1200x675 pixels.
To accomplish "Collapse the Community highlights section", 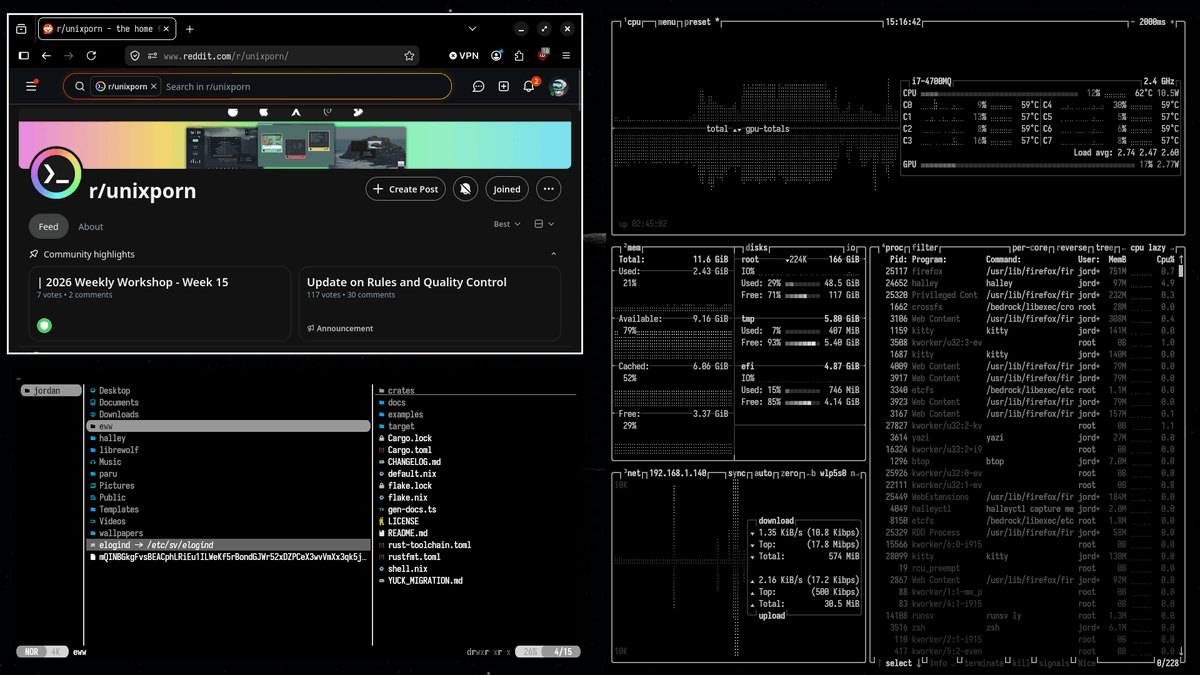I will (x=554, y=254).
